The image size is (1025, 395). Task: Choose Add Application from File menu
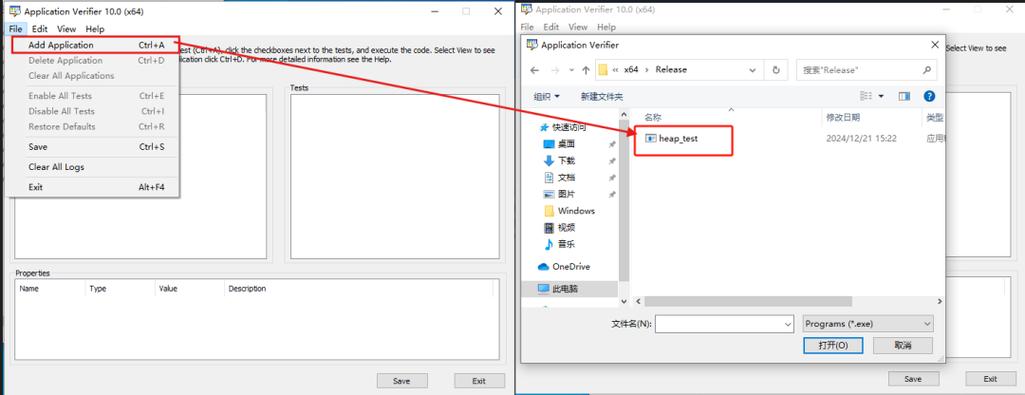click(x=95, y=45)
